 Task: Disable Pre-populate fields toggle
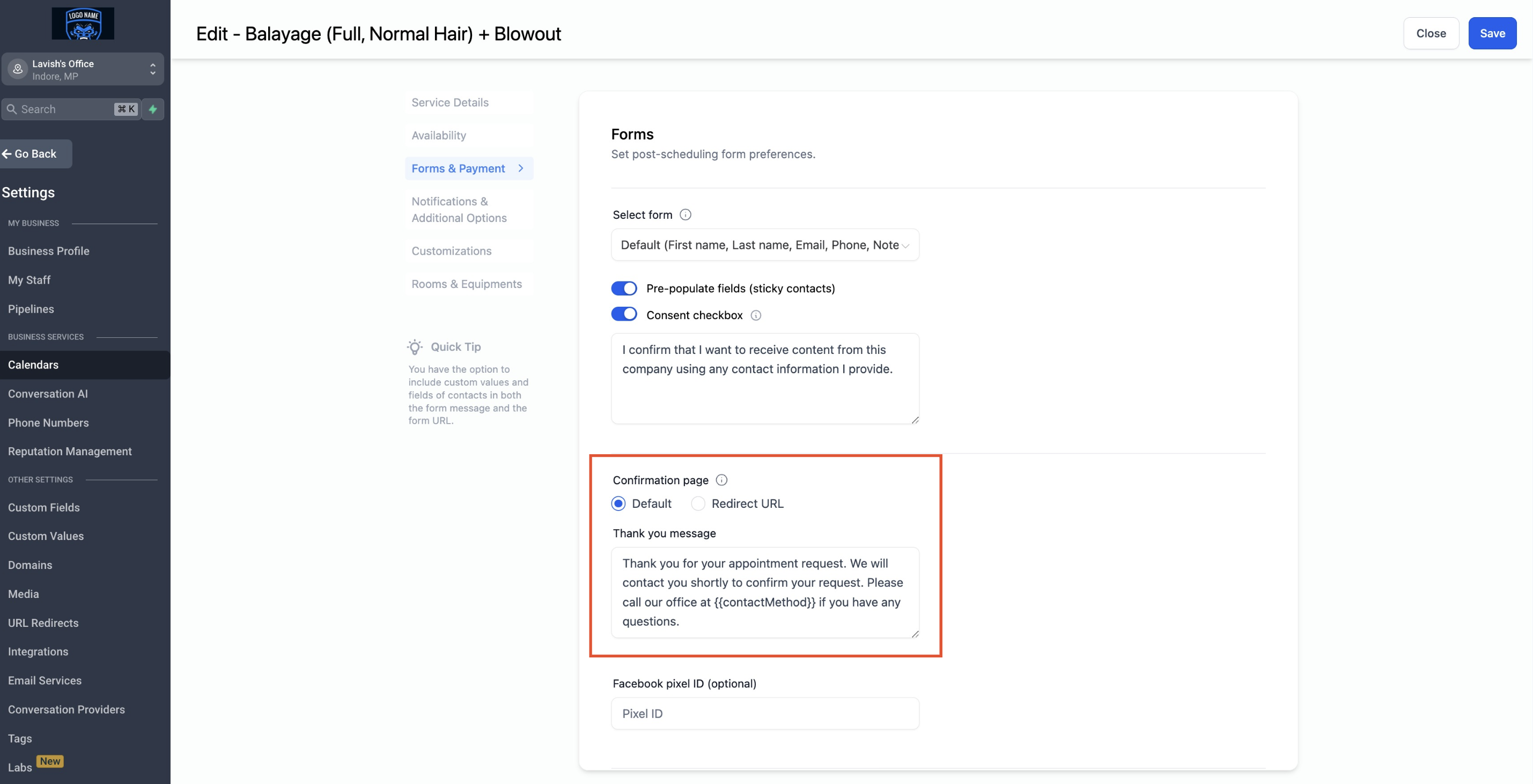point(624,289)
